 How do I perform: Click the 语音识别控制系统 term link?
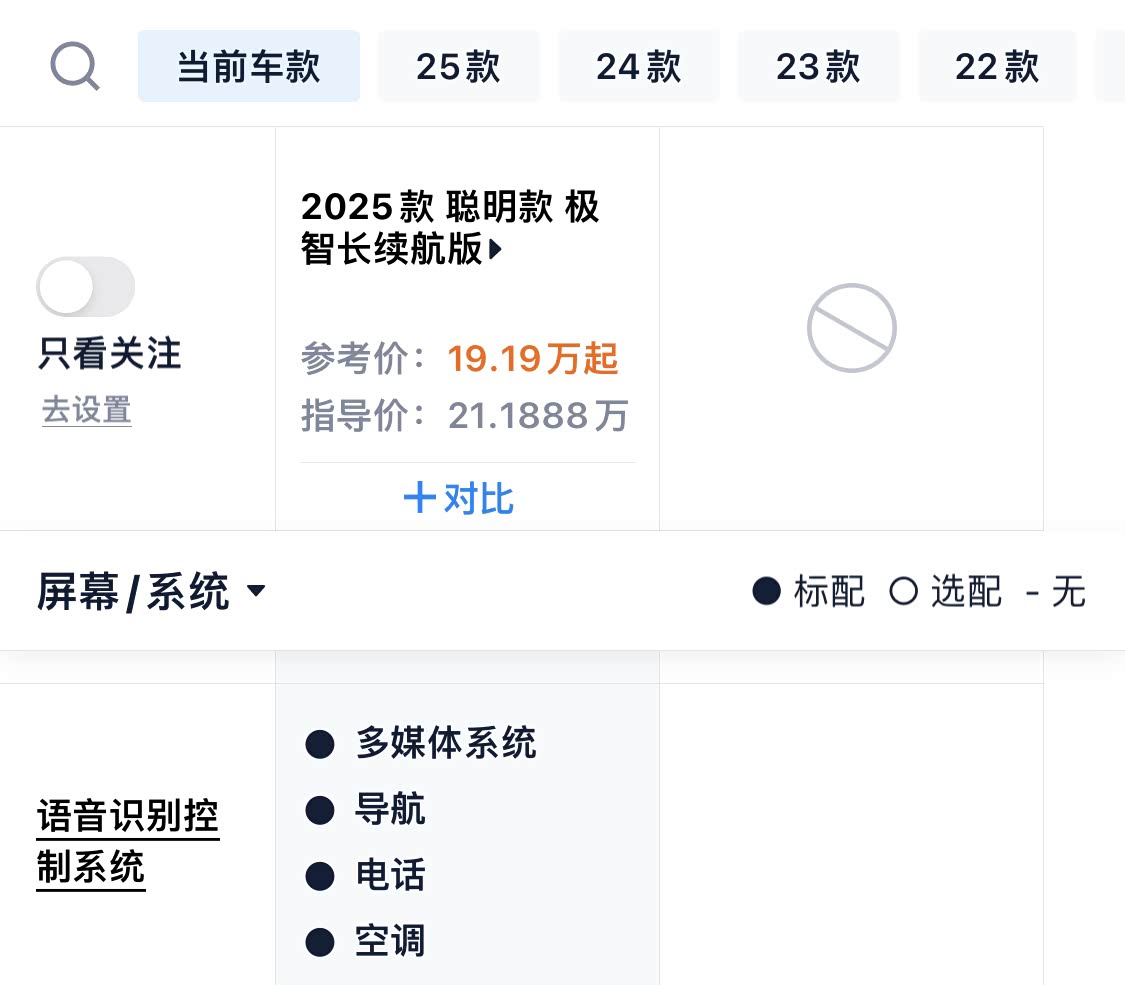click(x=127, y=842)
